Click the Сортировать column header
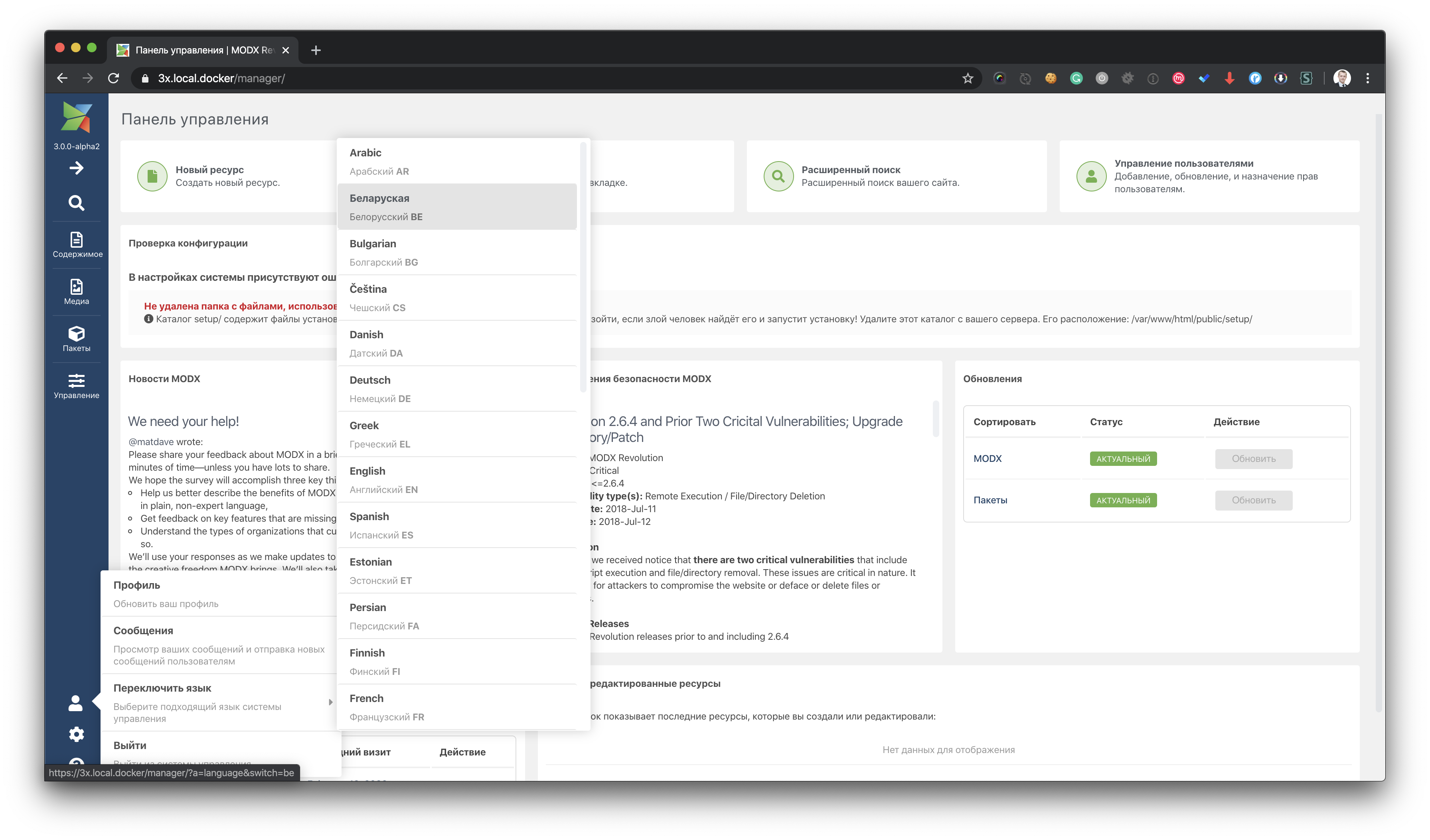This screenshot has height=840, width=1430. click(x=1004, y=422)
